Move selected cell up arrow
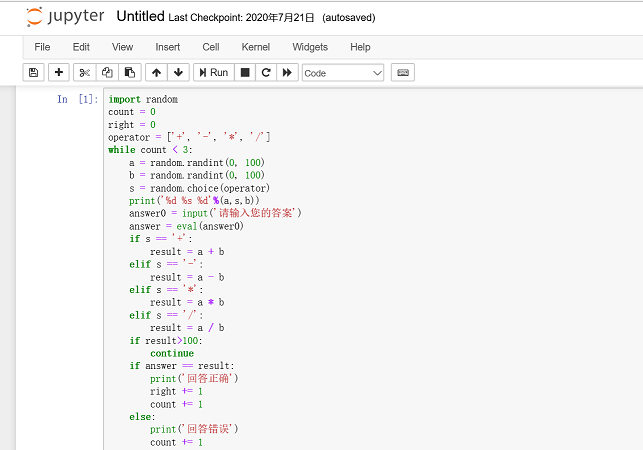 click(x=156, y=73)
